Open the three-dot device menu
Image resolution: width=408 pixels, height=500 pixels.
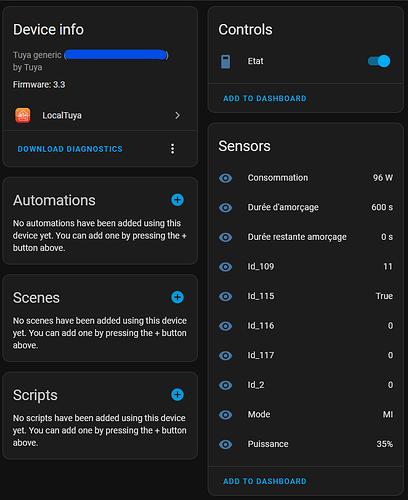(x=172, y=149)
